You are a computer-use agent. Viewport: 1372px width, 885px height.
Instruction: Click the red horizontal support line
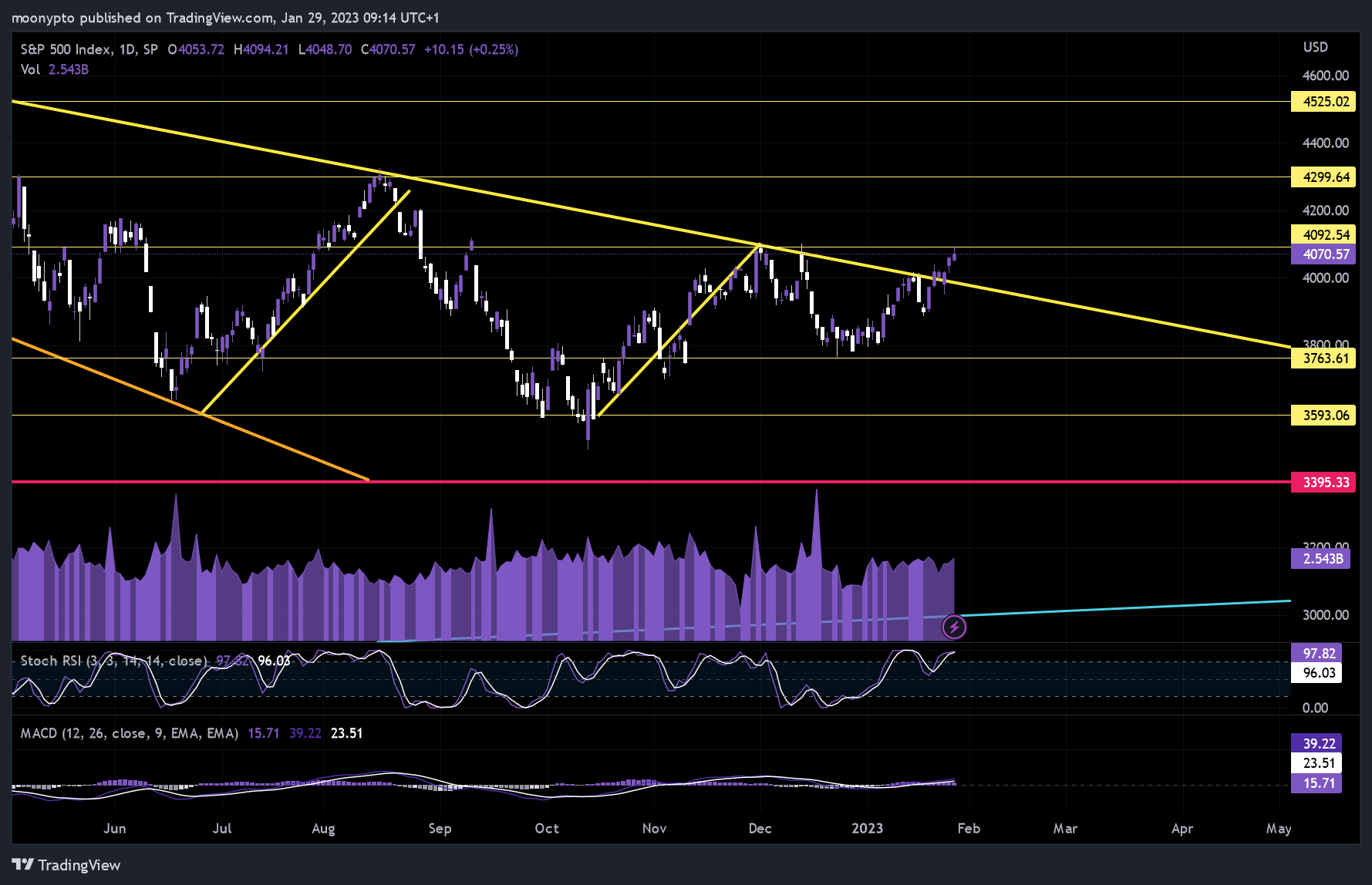click(651, 482)
